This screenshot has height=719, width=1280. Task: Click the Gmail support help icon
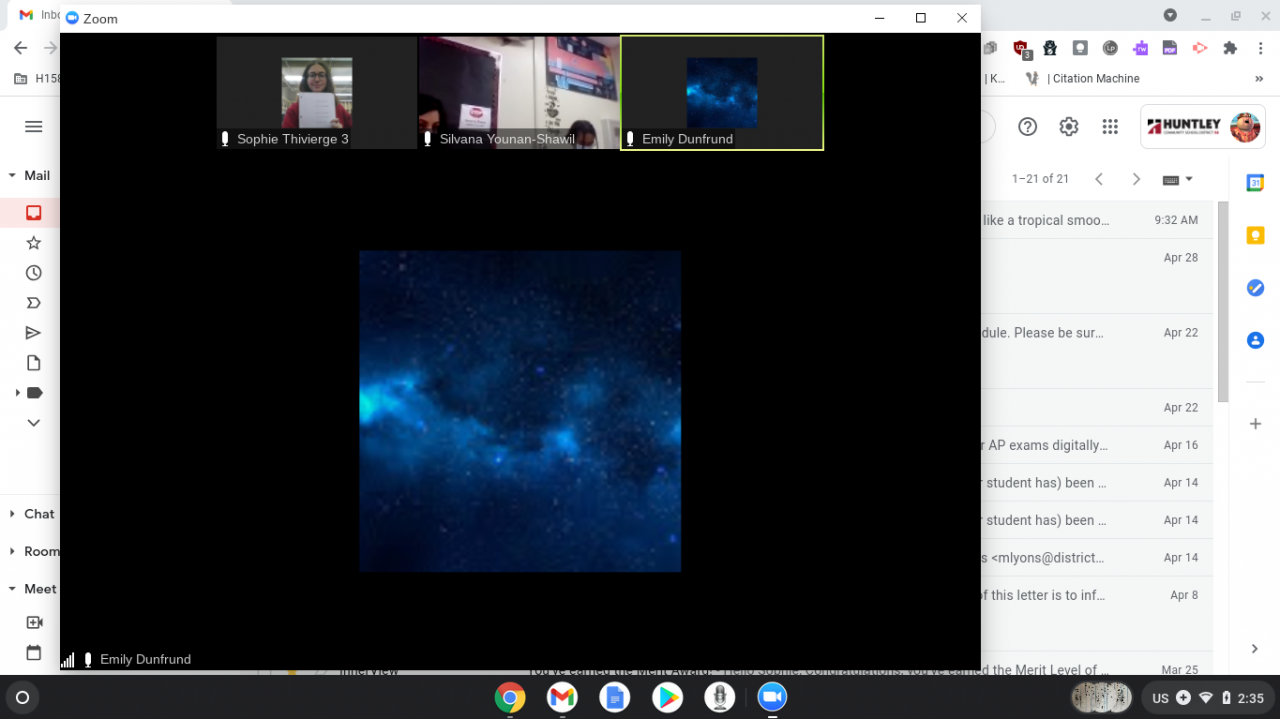click(x=1027, y=127)
